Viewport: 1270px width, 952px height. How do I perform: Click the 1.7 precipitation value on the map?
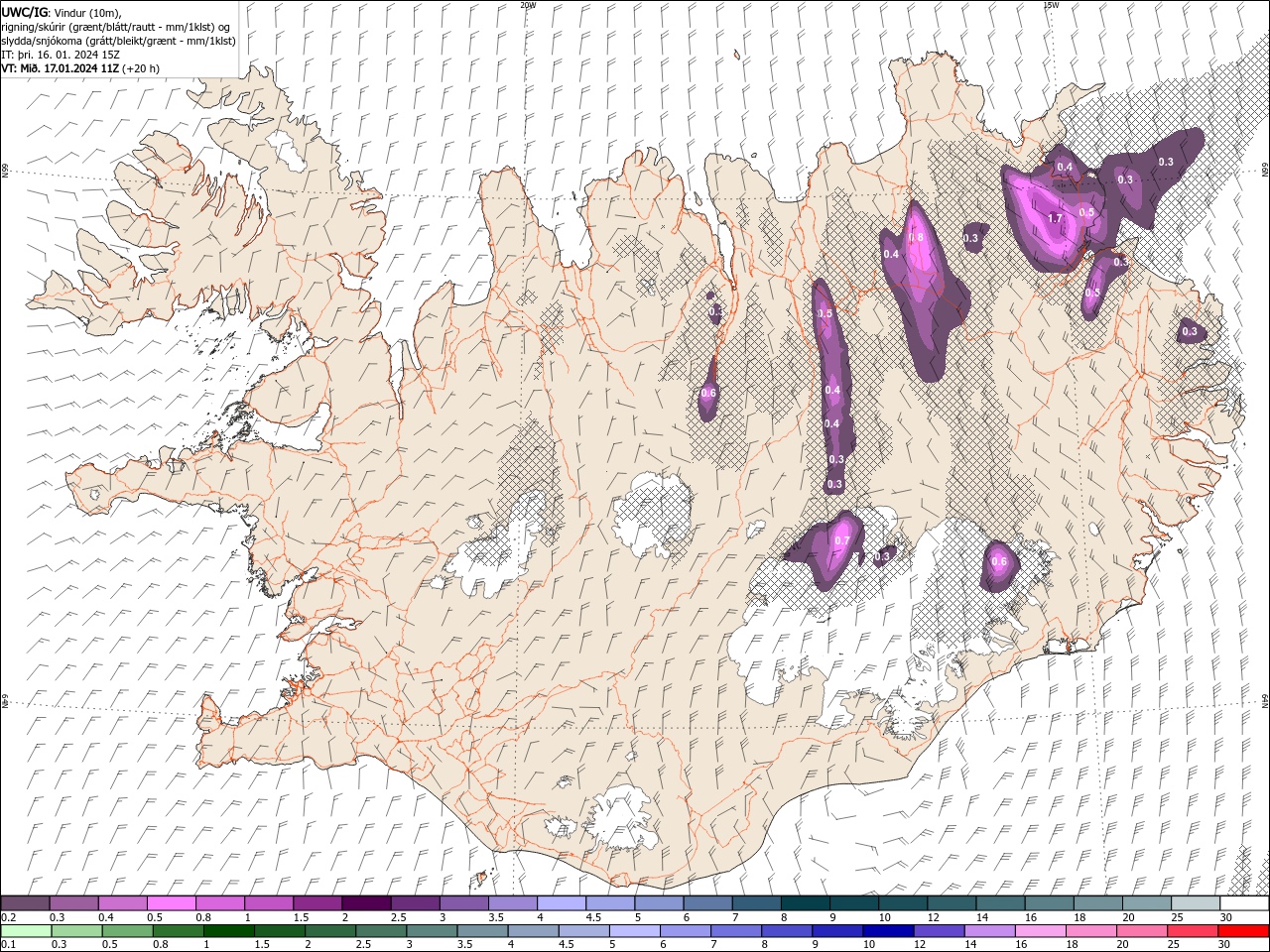(1055, 218)
